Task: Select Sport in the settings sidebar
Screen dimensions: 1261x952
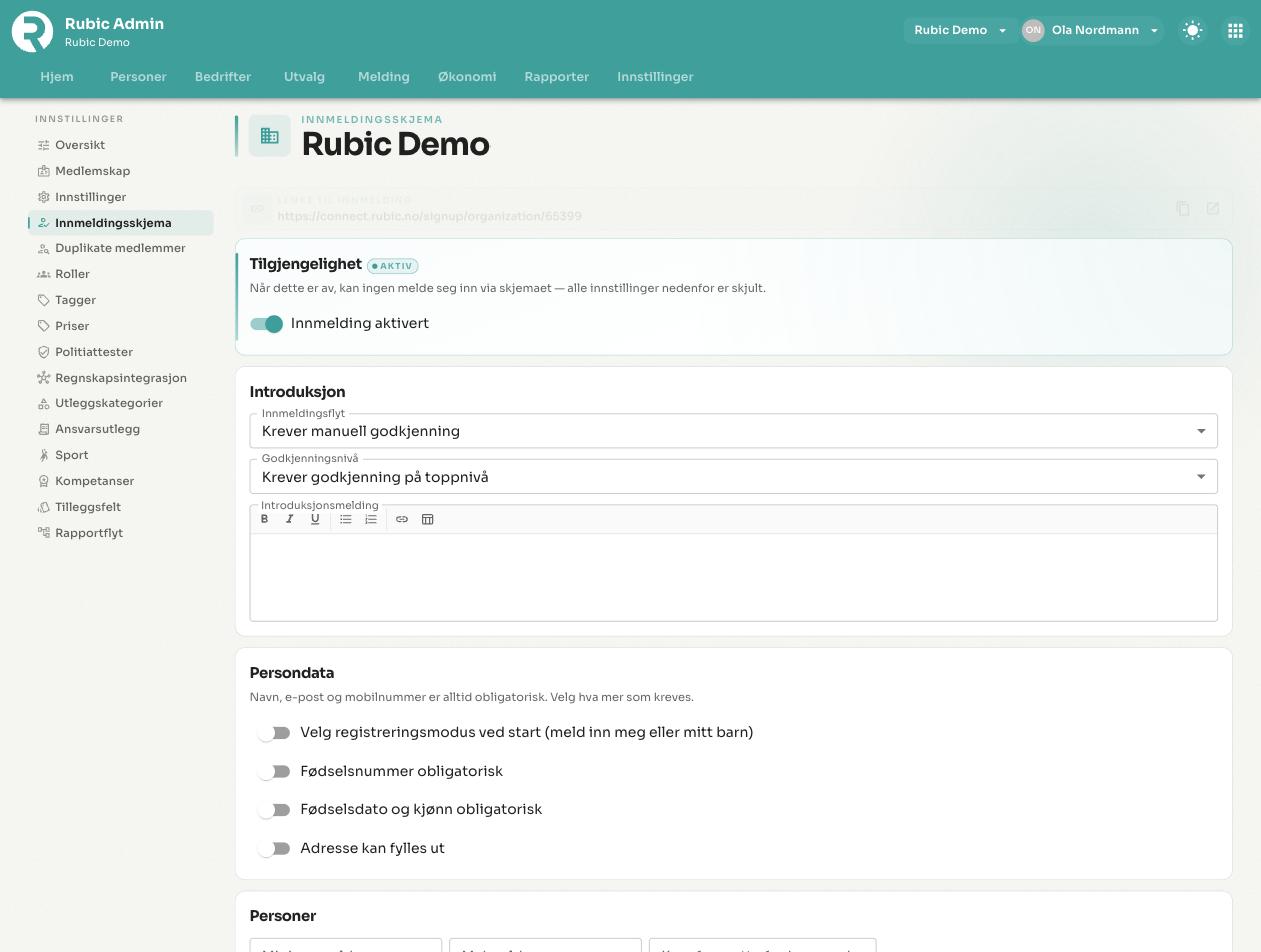Action: tap(72, 455)
